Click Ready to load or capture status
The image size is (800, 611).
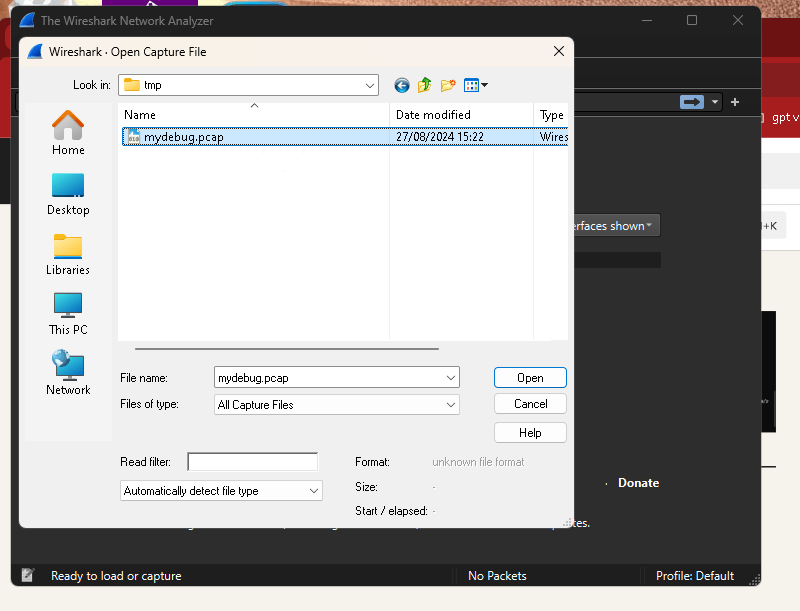(116, 576)
